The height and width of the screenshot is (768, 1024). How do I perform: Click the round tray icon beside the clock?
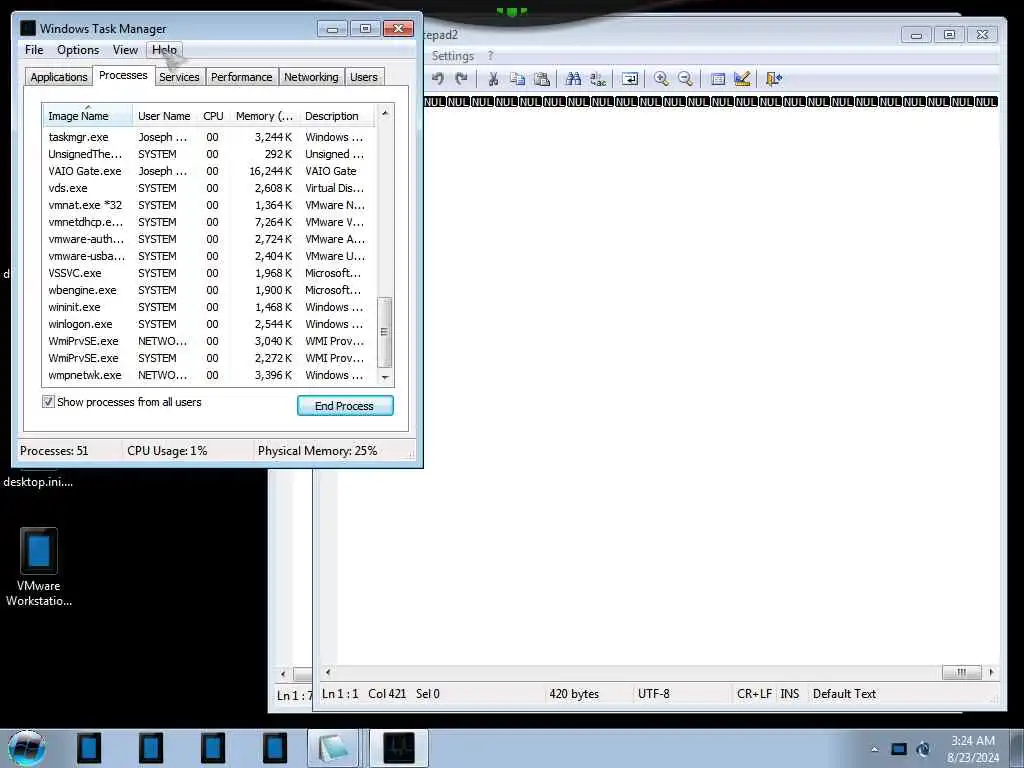click(923, 749)
